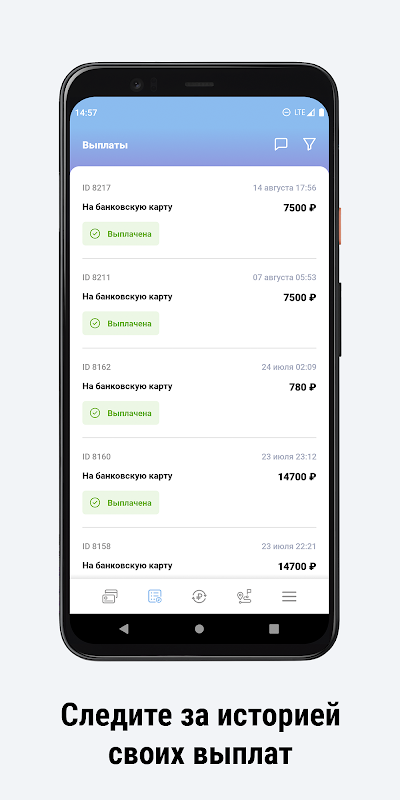Open the ruble refresh icon in bottom bar
Image resolution: width=400 pixels, height=800 pixels.
point(199,596)
